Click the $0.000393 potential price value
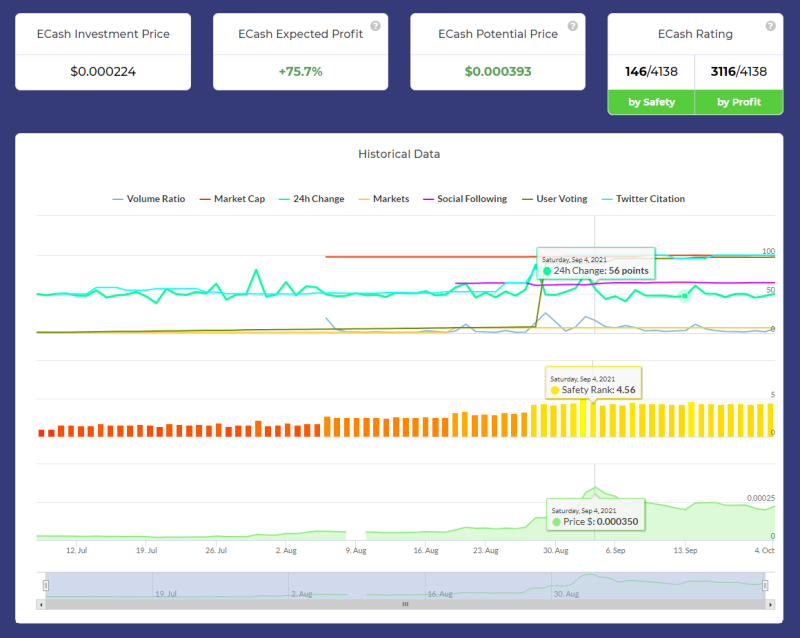Screen dimensions: 800x638 pos(498,71)
